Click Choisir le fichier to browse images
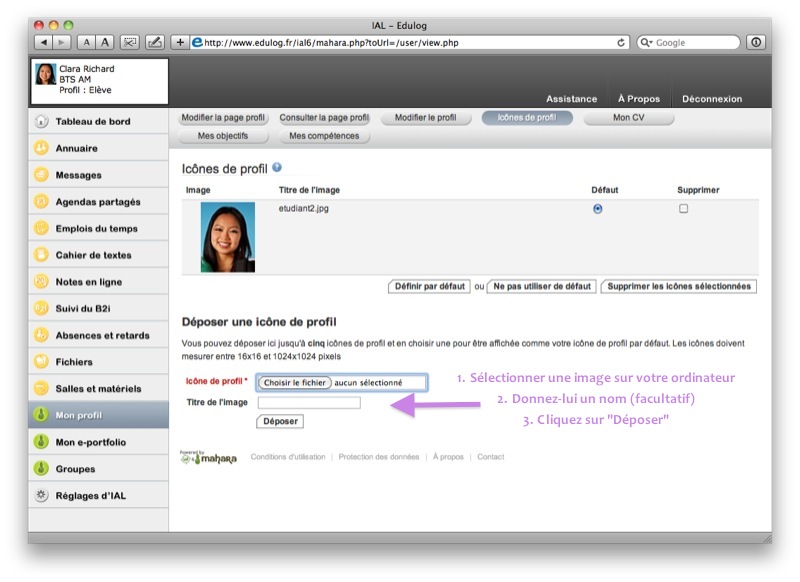800x582 pixels. [295, 382]
